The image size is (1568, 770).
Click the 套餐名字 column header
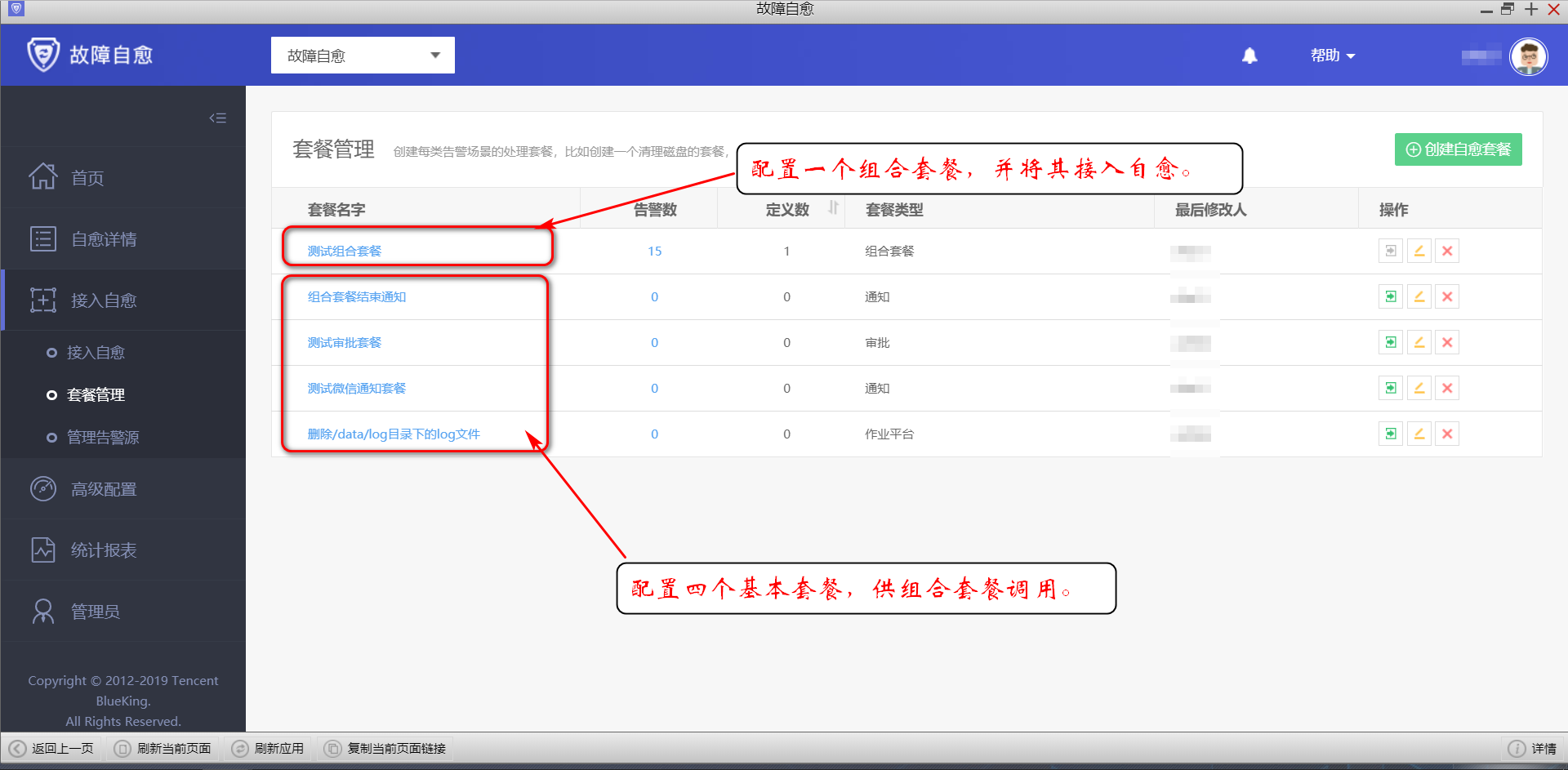click(336, 209)
